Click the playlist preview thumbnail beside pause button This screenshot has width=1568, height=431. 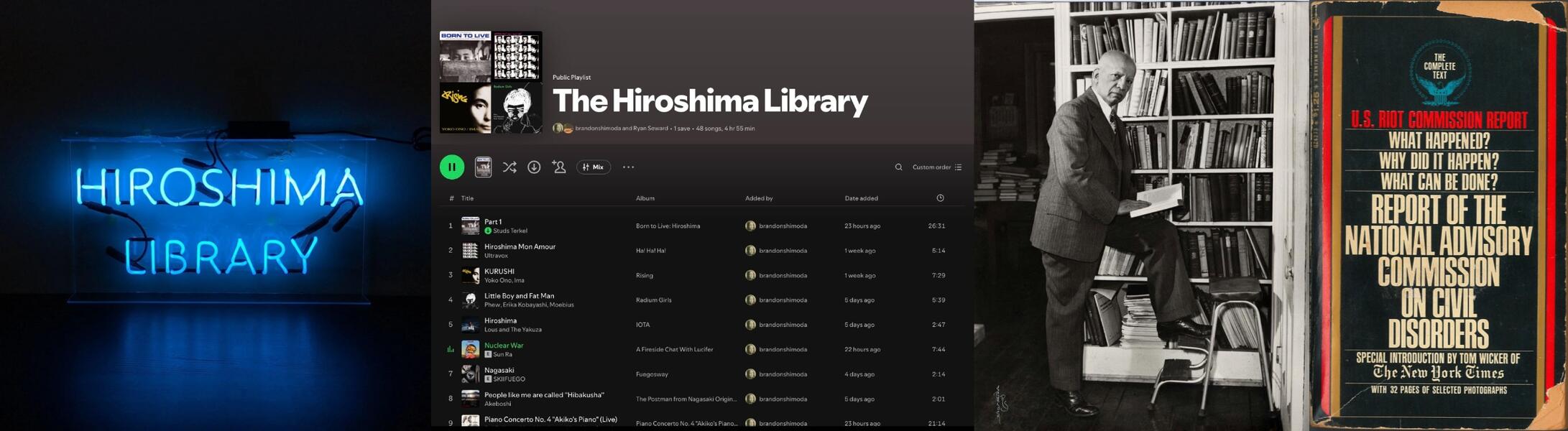[483, 167]
